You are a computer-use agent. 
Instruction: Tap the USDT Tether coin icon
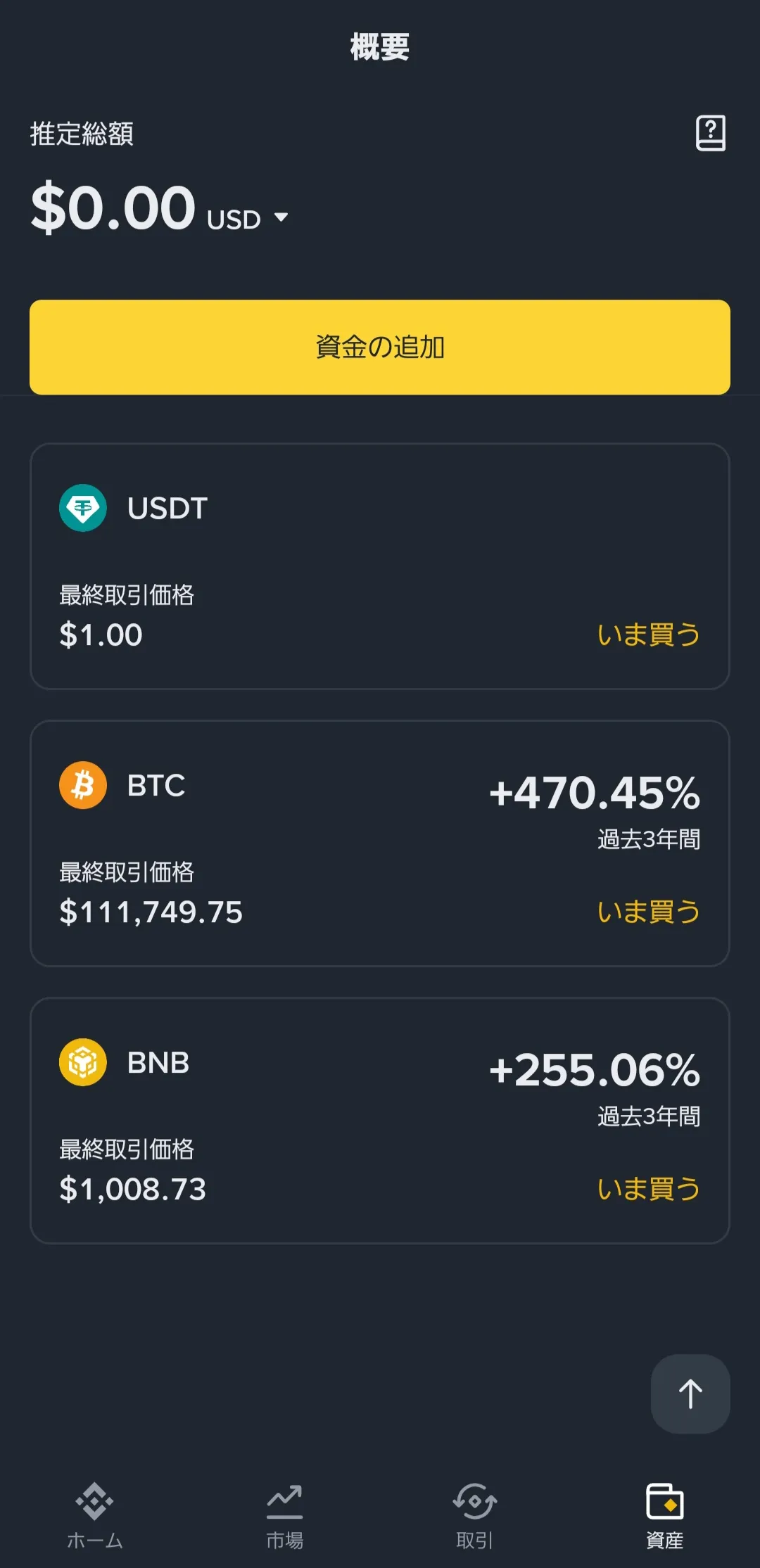click(83, 508)
